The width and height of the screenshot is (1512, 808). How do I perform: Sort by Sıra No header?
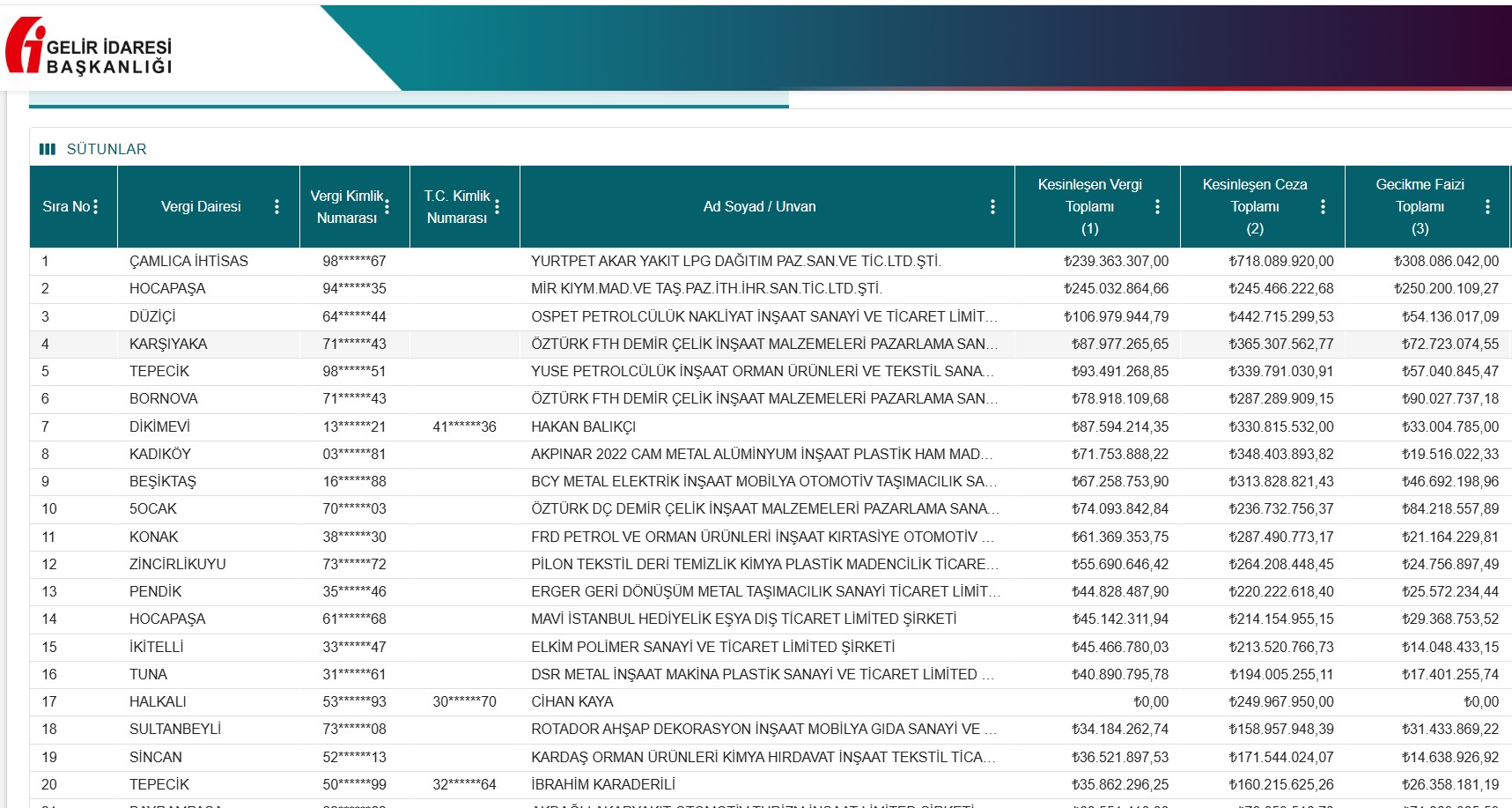pos(66,206)
